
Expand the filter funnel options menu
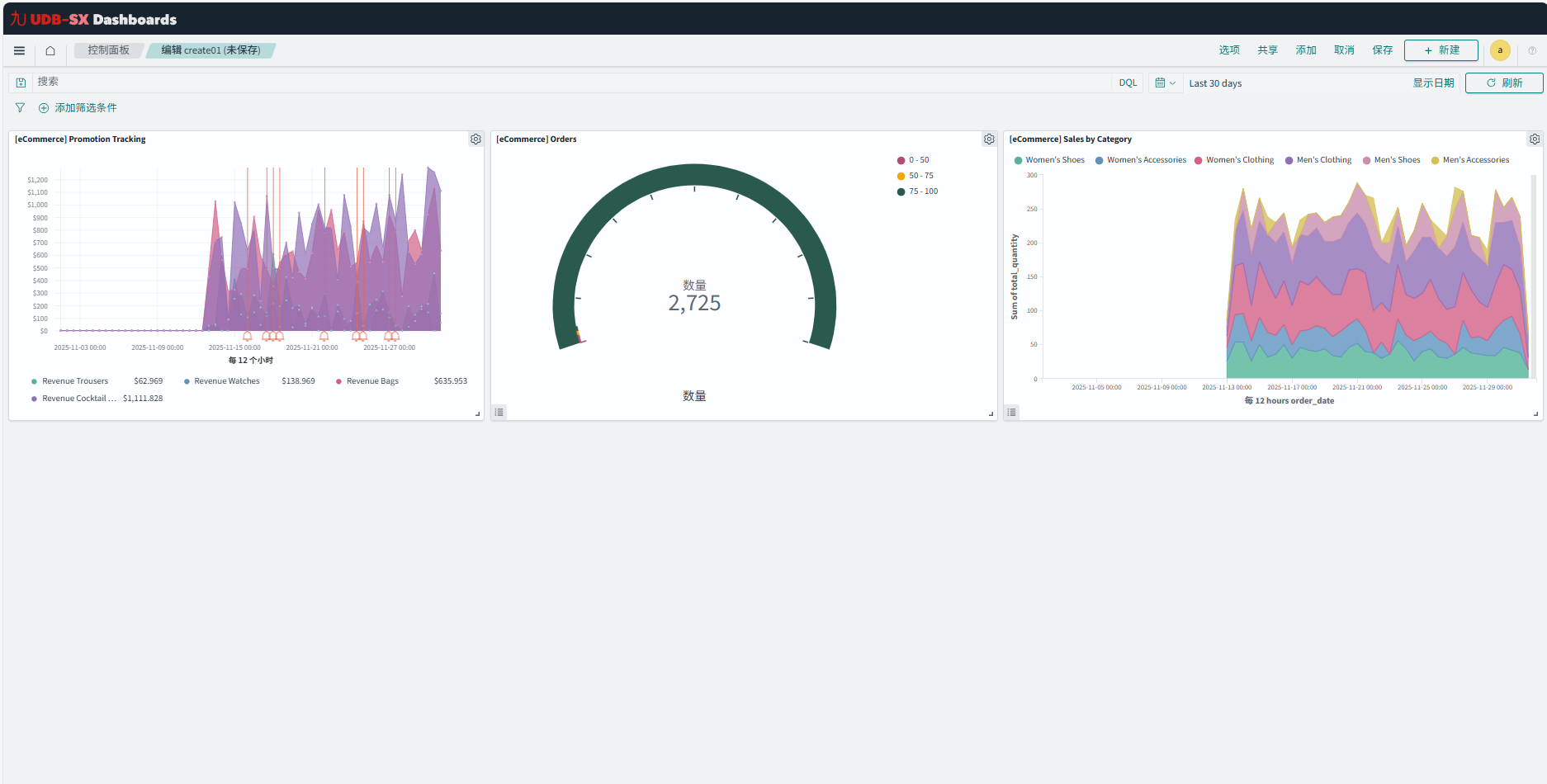[20, 108]
